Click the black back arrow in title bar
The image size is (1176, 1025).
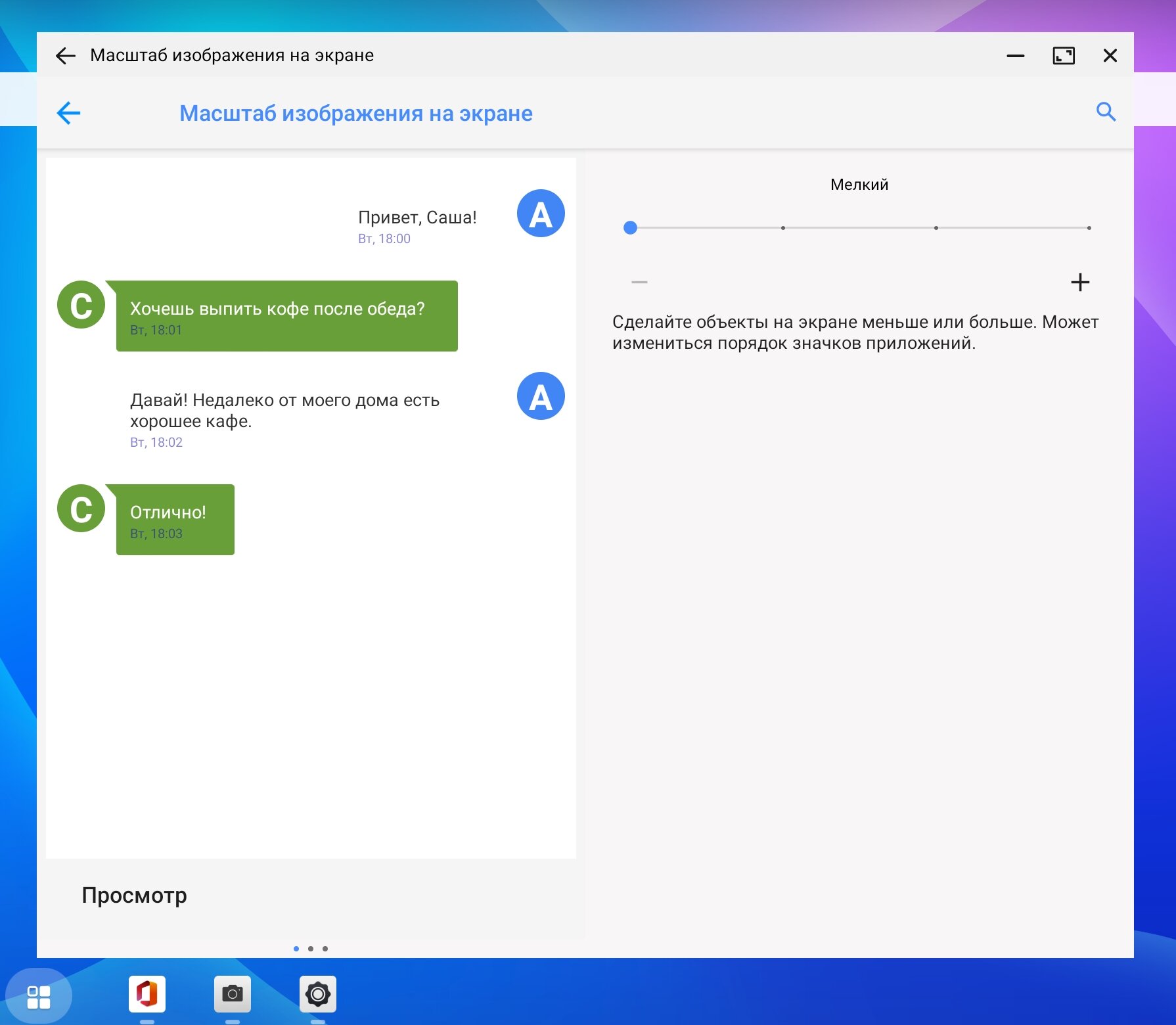(66, 56)
